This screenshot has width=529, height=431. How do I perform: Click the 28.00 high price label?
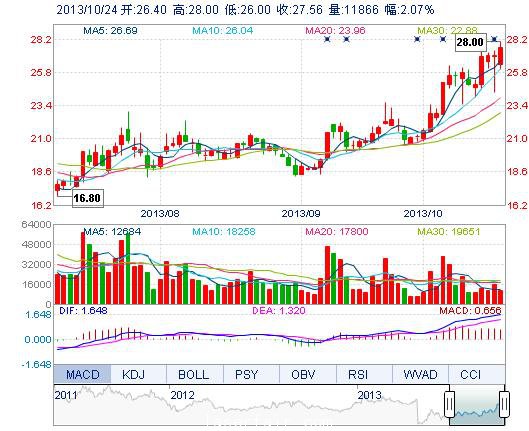pos(470,42)
